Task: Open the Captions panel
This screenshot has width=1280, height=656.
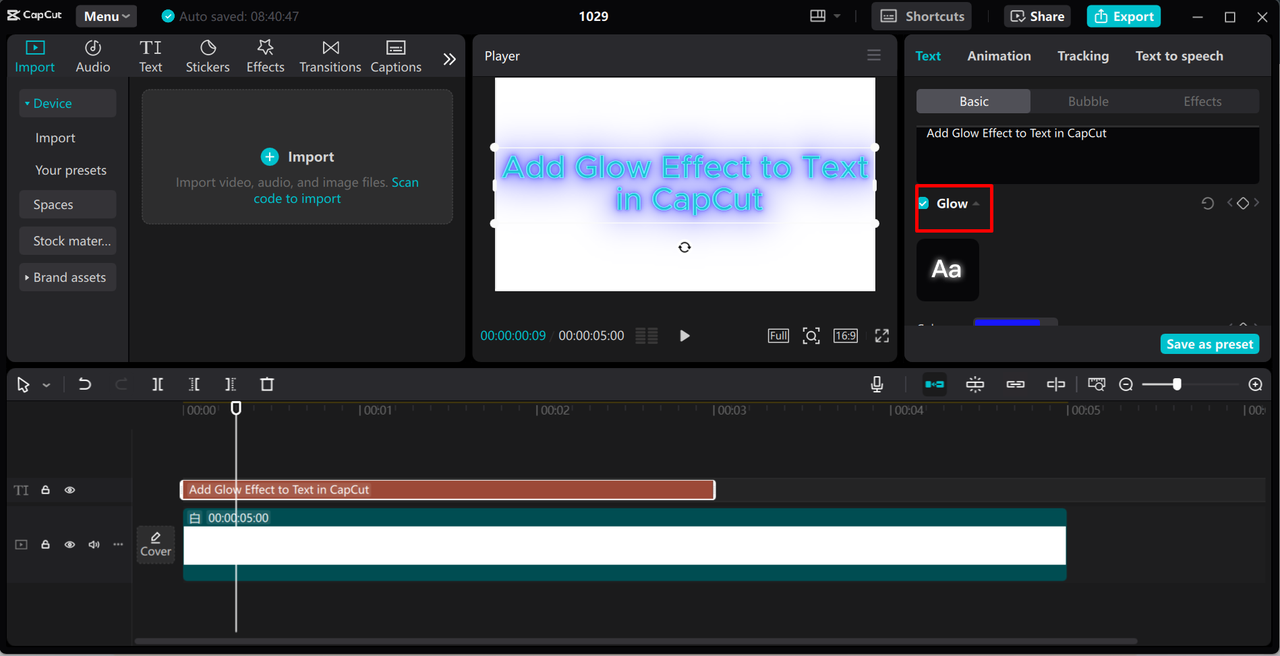Action: 396,56
